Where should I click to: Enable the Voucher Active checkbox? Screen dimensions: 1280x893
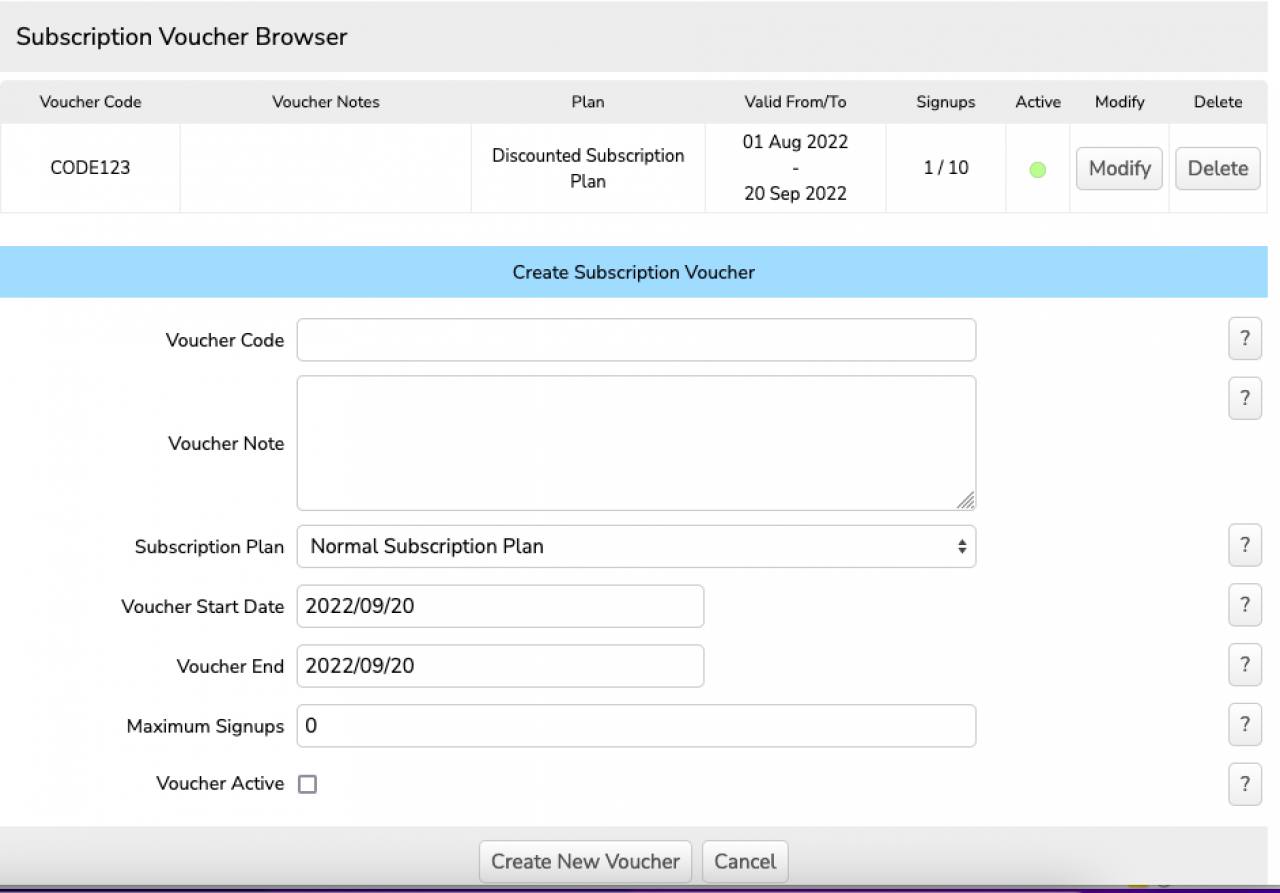308,785
